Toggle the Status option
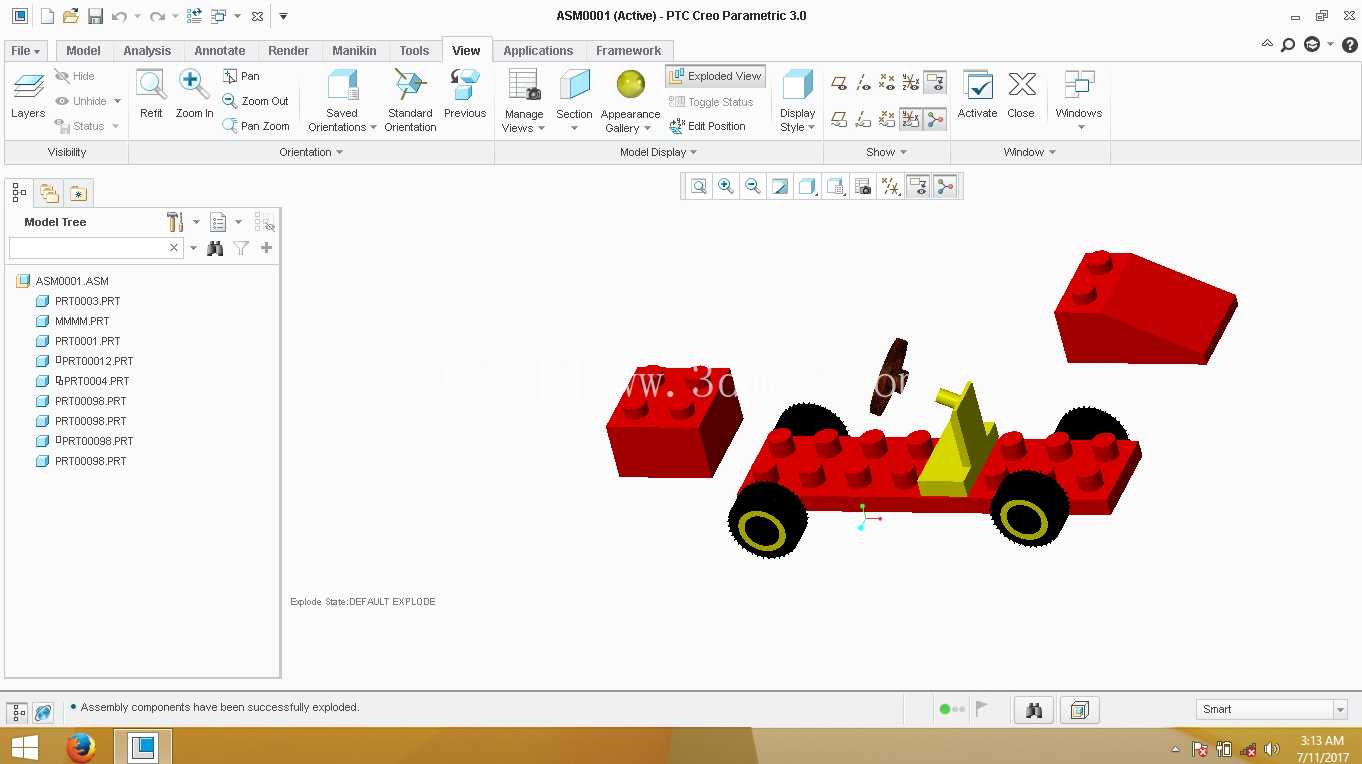Image resolution: width=1362 pixels, height=764 pixels. [x=87, y=126]
